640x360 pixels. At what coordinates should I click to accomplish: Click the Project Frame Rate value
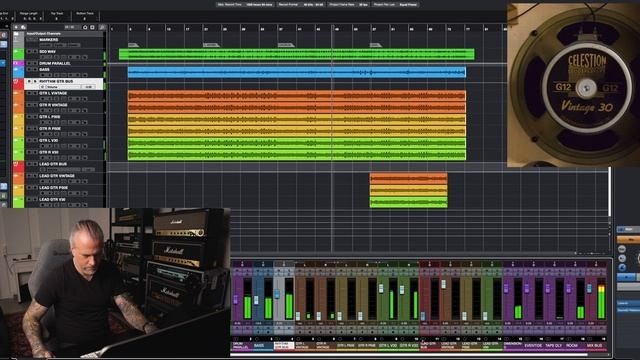click(x=363, y=4)
